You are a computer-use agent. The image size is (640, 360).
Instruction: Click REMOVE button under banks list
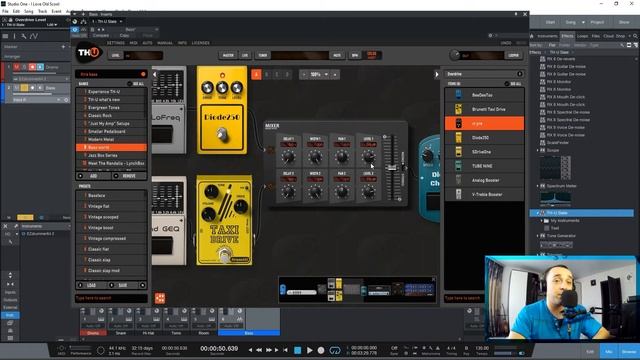click(x=129, y=176)
